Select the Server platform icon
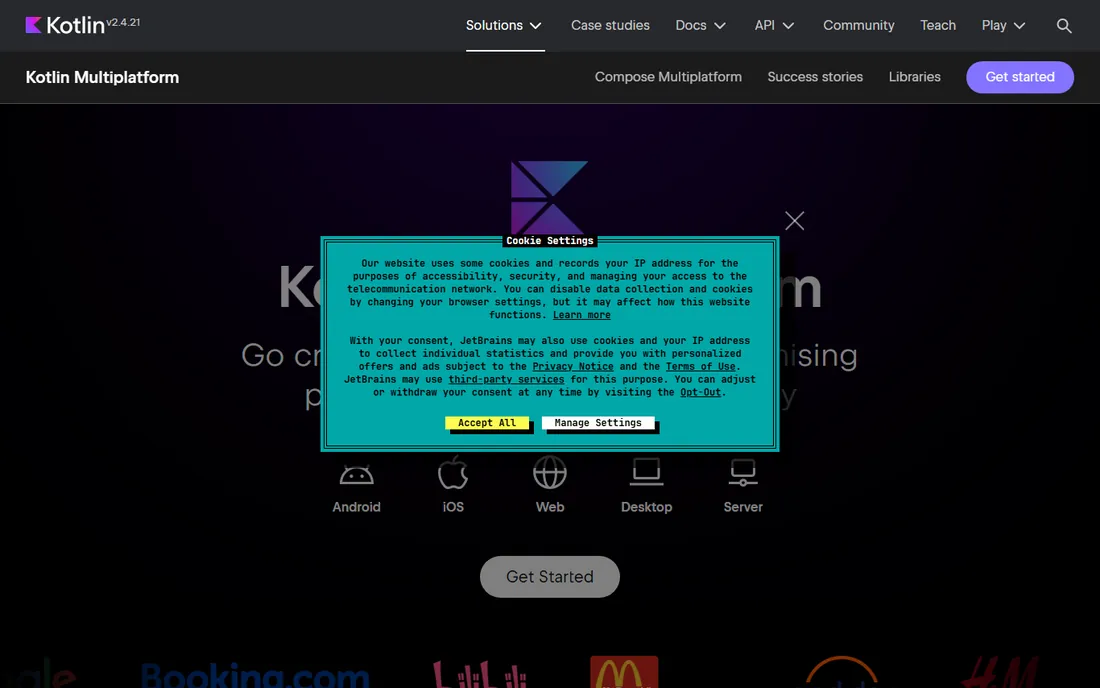The width and height of the screenshot is (1100, 688). [743, 473]
